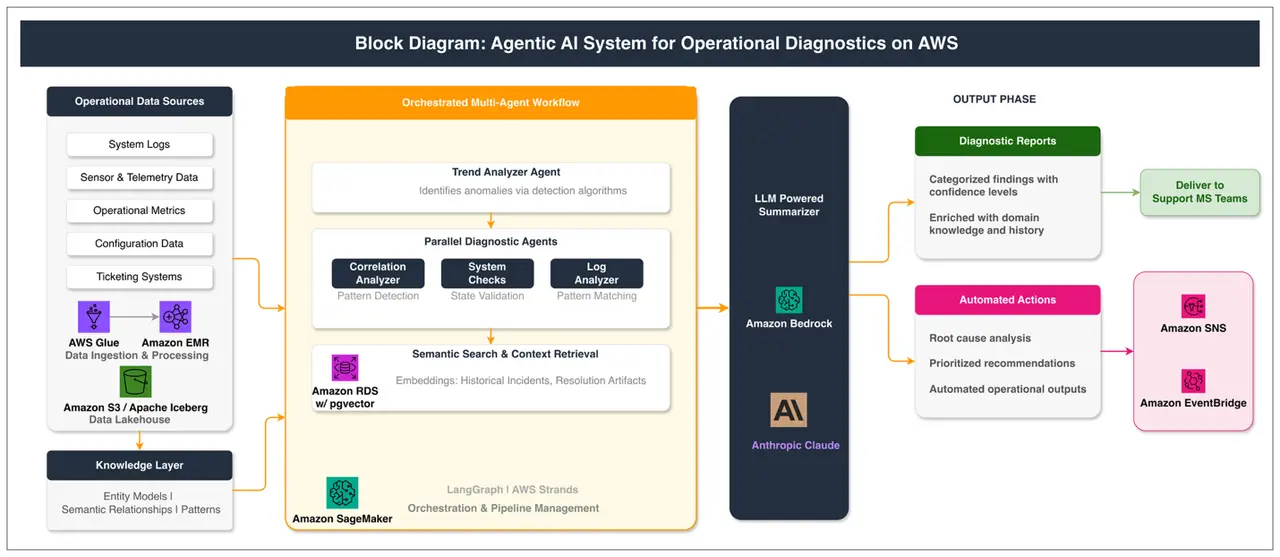Select the Operational Metrics box

(x=140, y=211)
